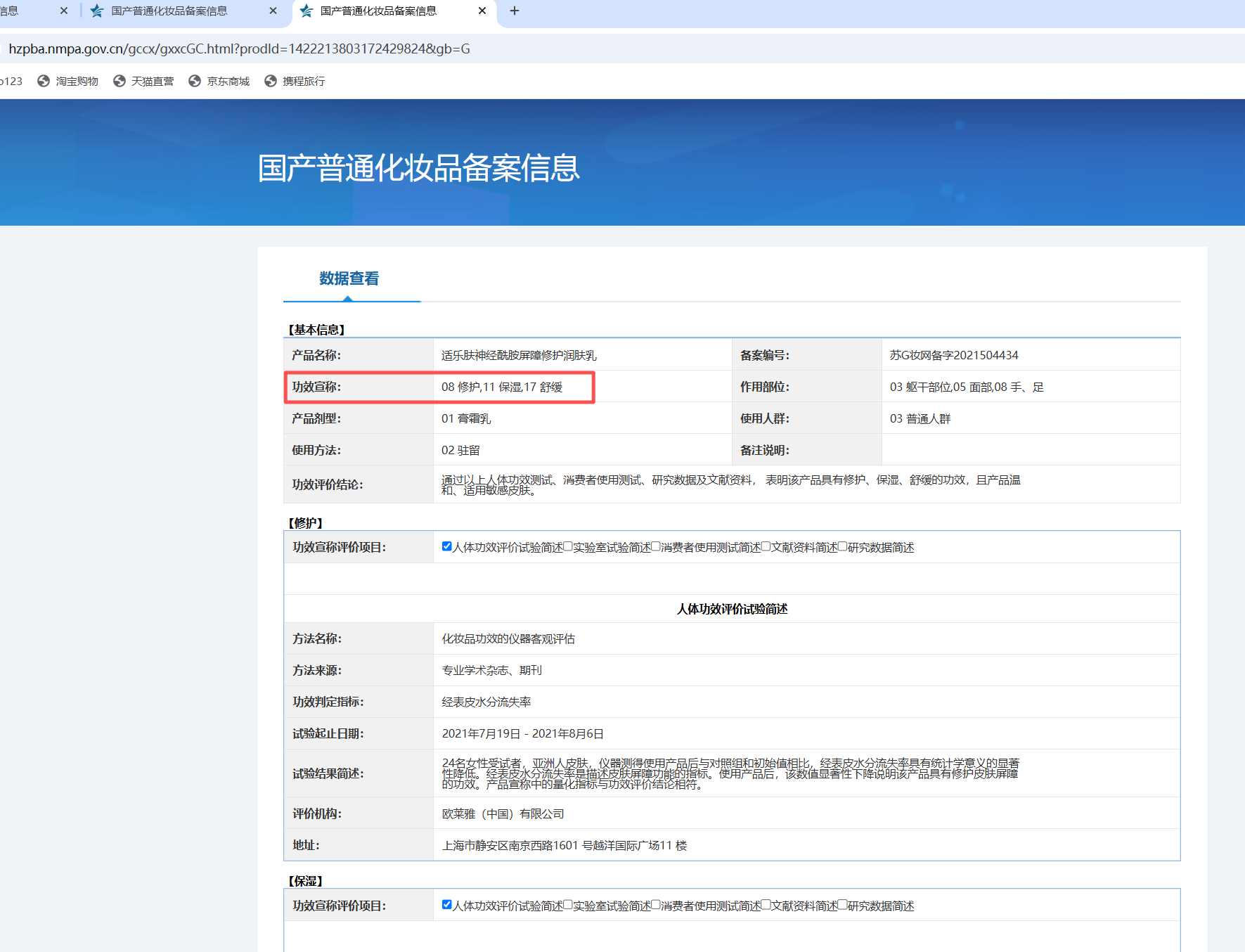Click the globe icon beside 淘宝购物
Screen dimensions: 1245x952
click(44, 81)
